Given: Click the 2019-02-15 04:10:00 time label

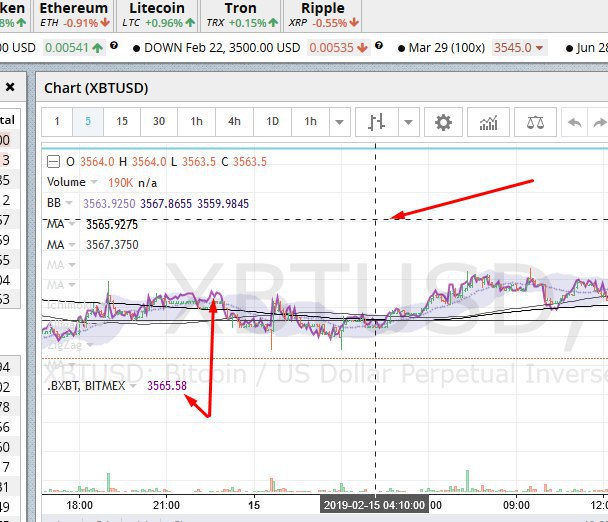Looking at the screenshot, I should tap(374, 505).
